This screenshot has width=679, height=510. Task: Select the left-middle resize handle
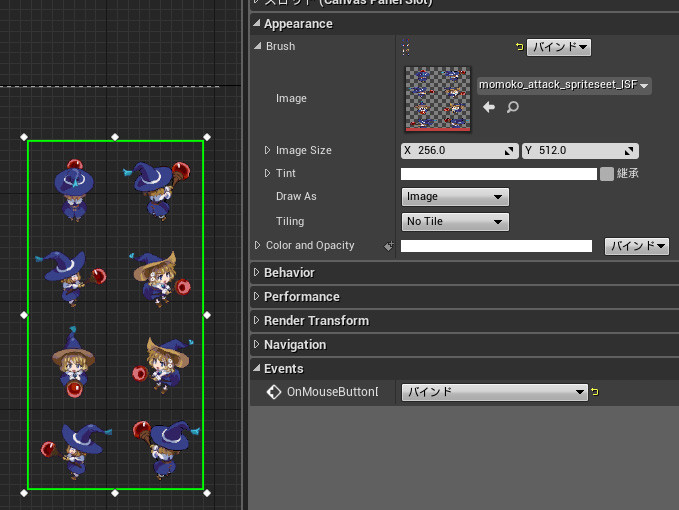[x=24, y=315]
